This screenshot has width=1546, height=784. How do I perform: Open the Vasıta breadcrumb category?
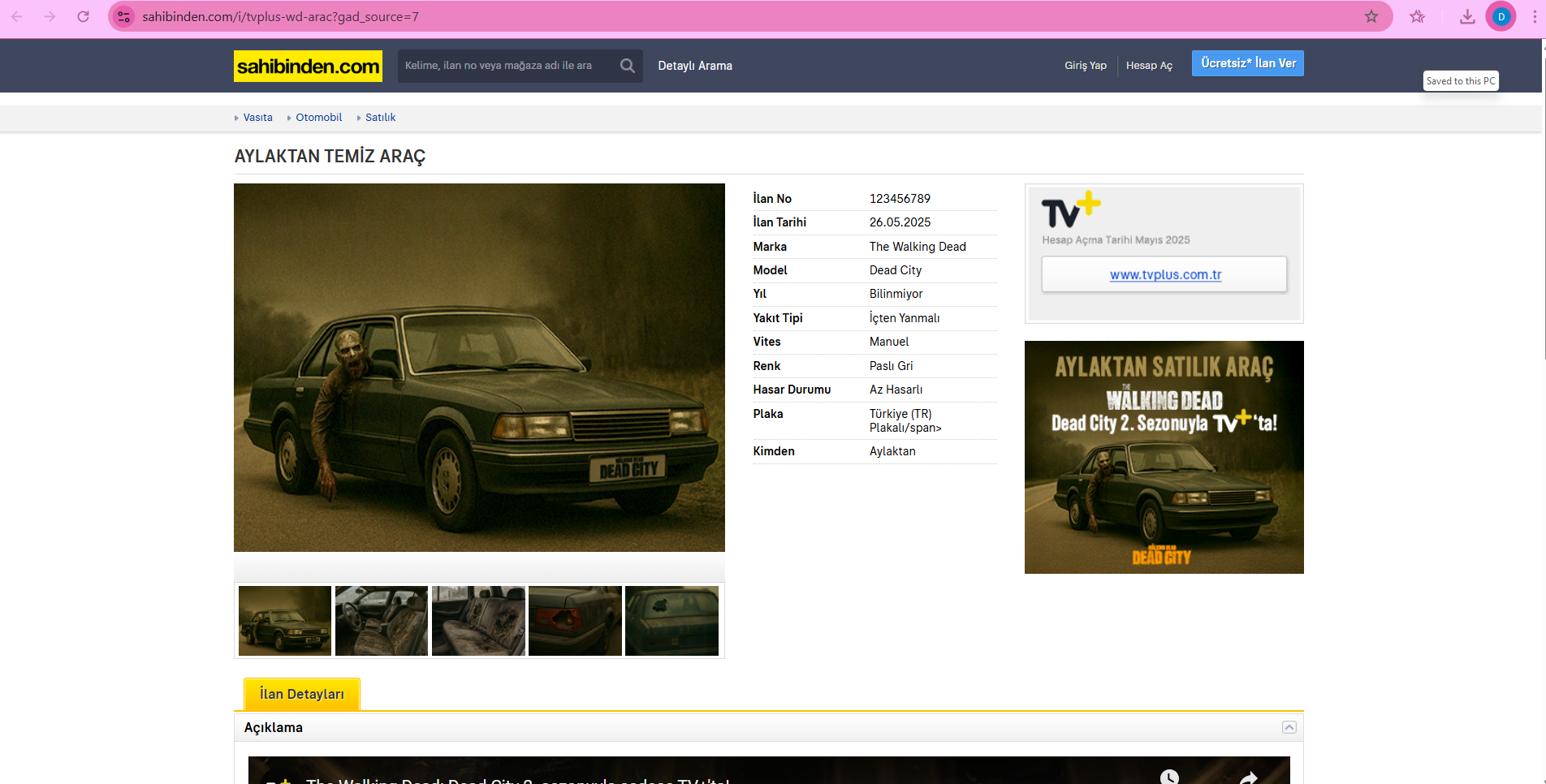(257, 118)
